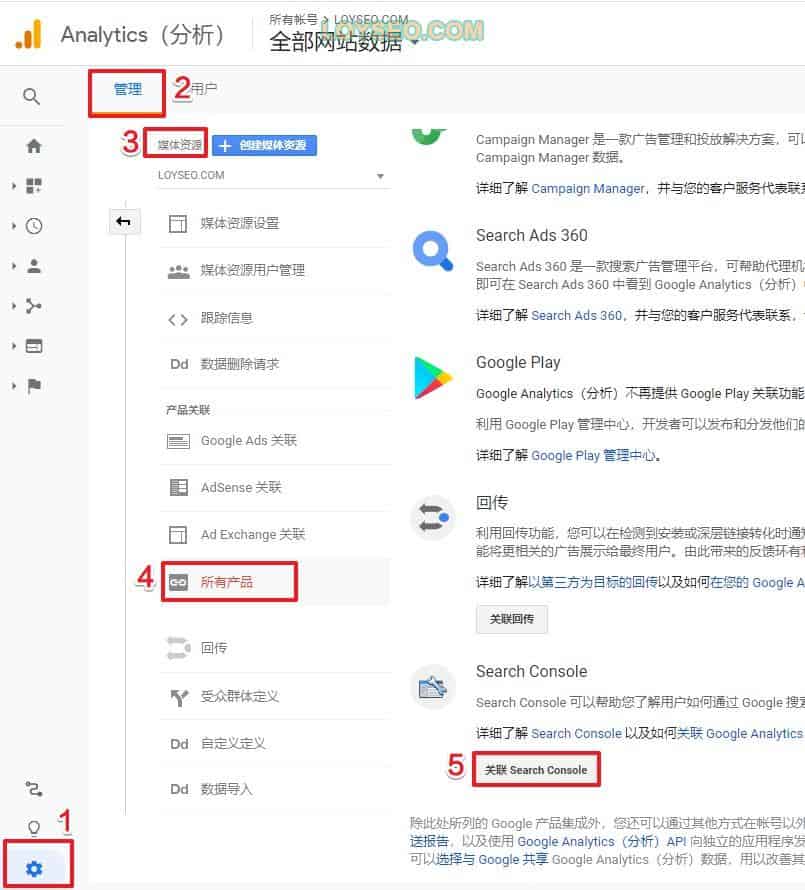The height and width of the screenshot is (890, 805).
Task: Follow the blue Search Ads 360 learn-more link
Action: tap(577, 316)
